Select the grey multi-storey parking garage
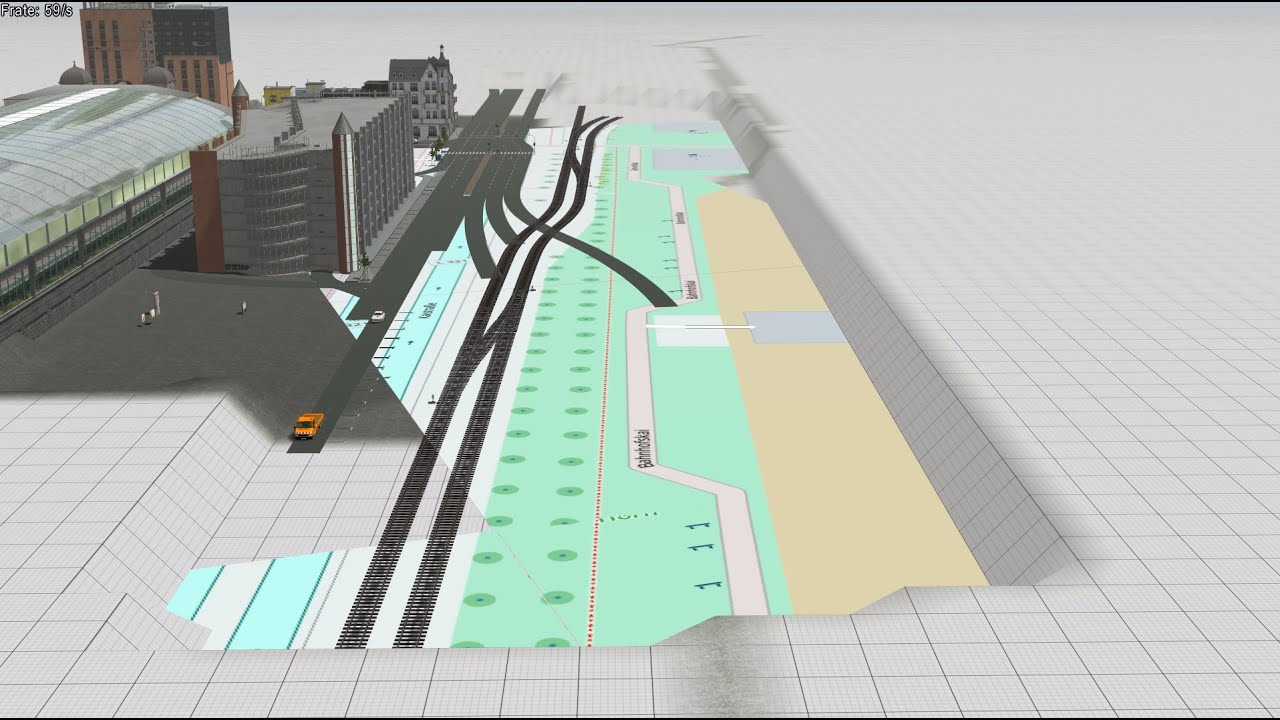This screenshot has height=720, width=1280. tap(302, 187)
